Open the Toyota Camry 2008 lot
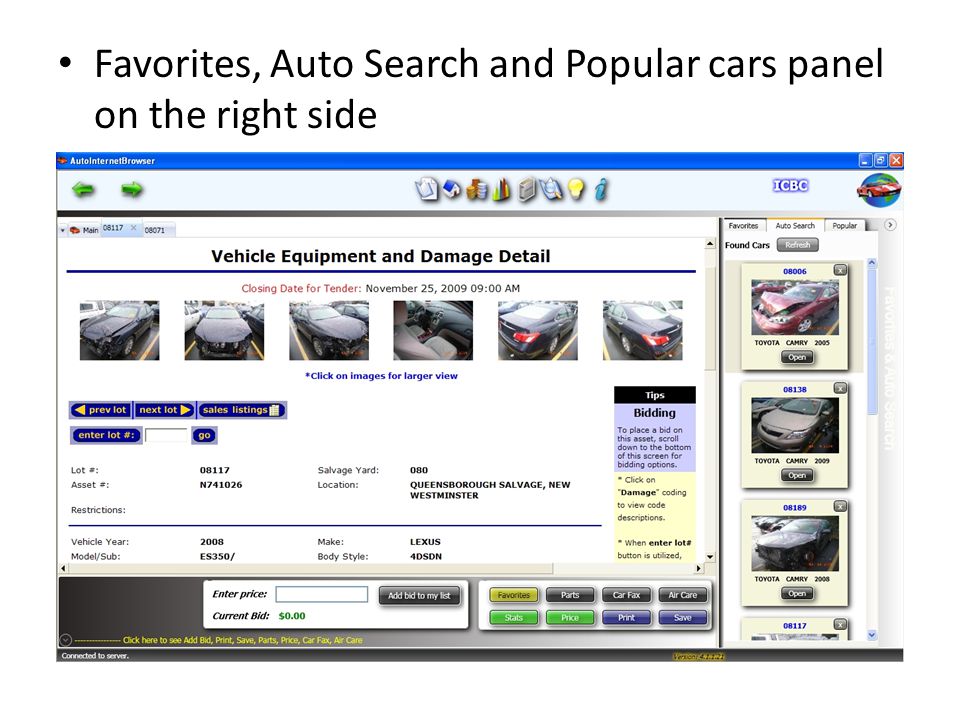Image resolution: width=960 pixels, height=720 pixels. [x=797, y=594]
